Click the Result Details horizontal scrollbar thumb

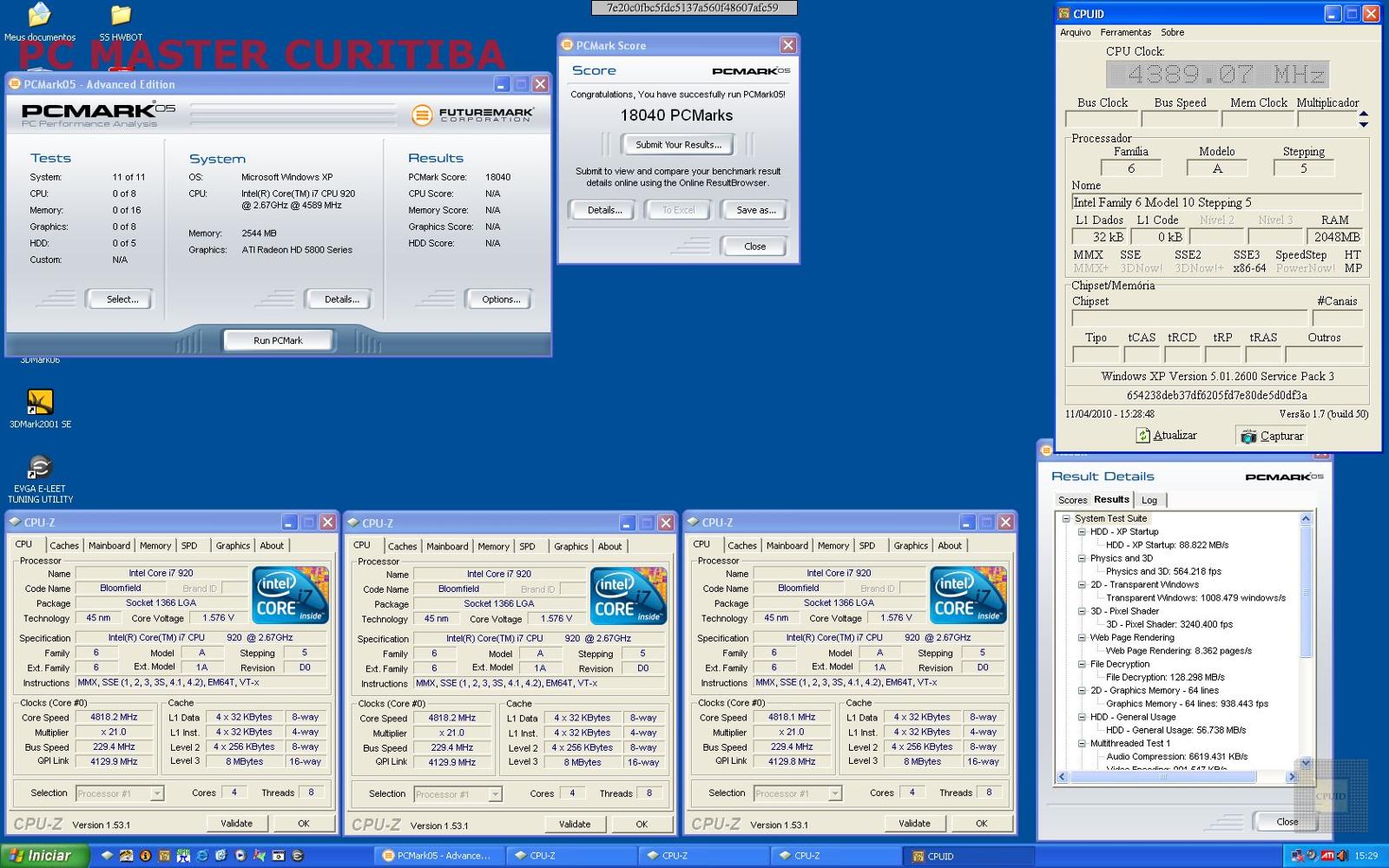click(1163, 777)
